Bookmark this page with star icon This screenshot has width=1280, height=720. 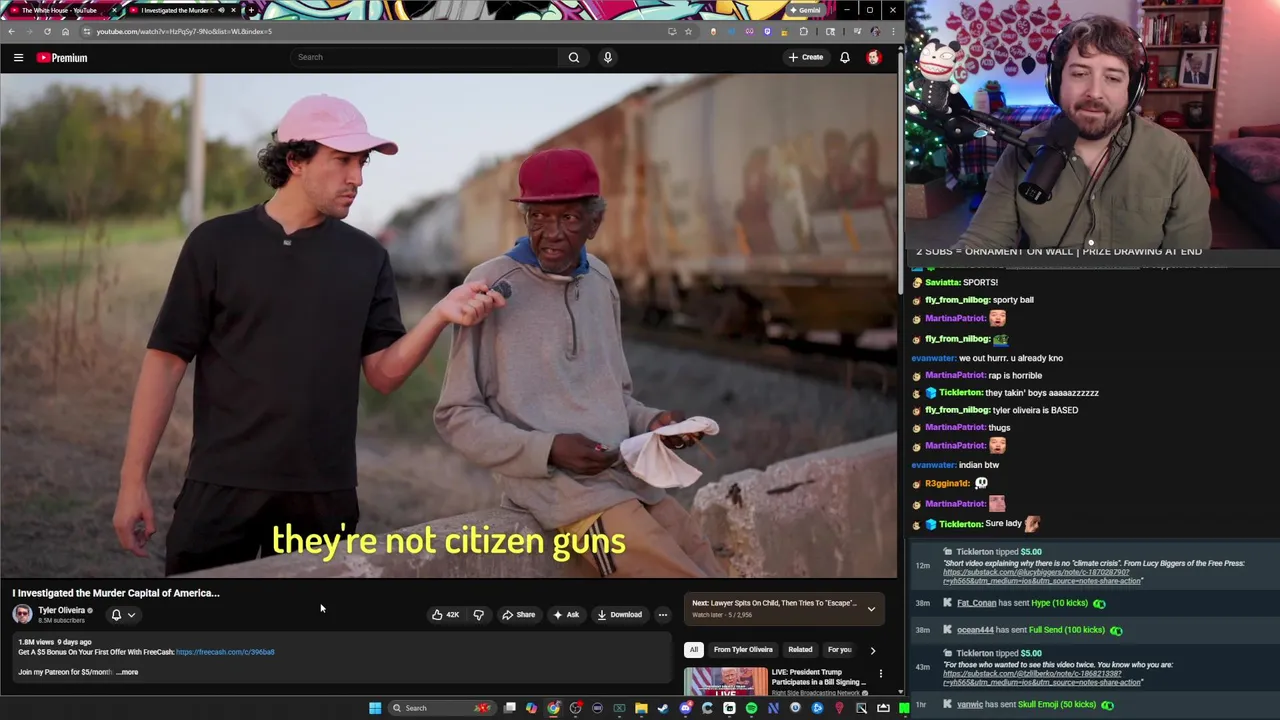pyautogui.click(x=688, y=31)
